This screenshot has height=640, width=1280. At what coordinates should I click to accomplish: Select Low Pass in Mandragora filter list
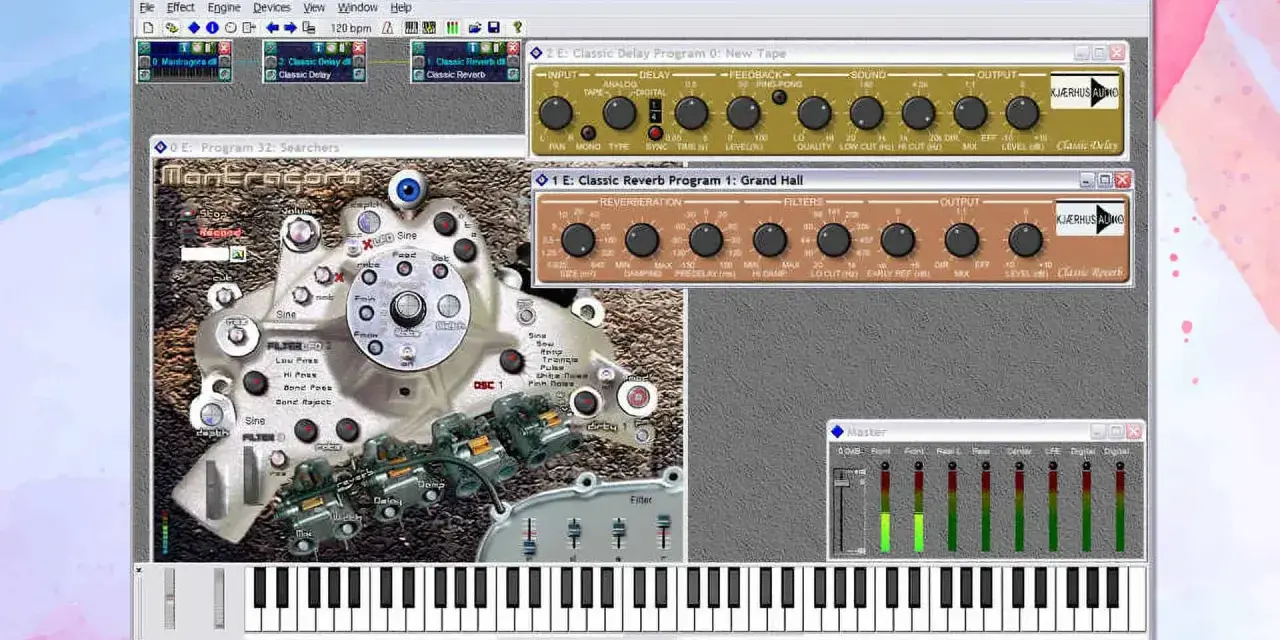(x=297, y=360)
